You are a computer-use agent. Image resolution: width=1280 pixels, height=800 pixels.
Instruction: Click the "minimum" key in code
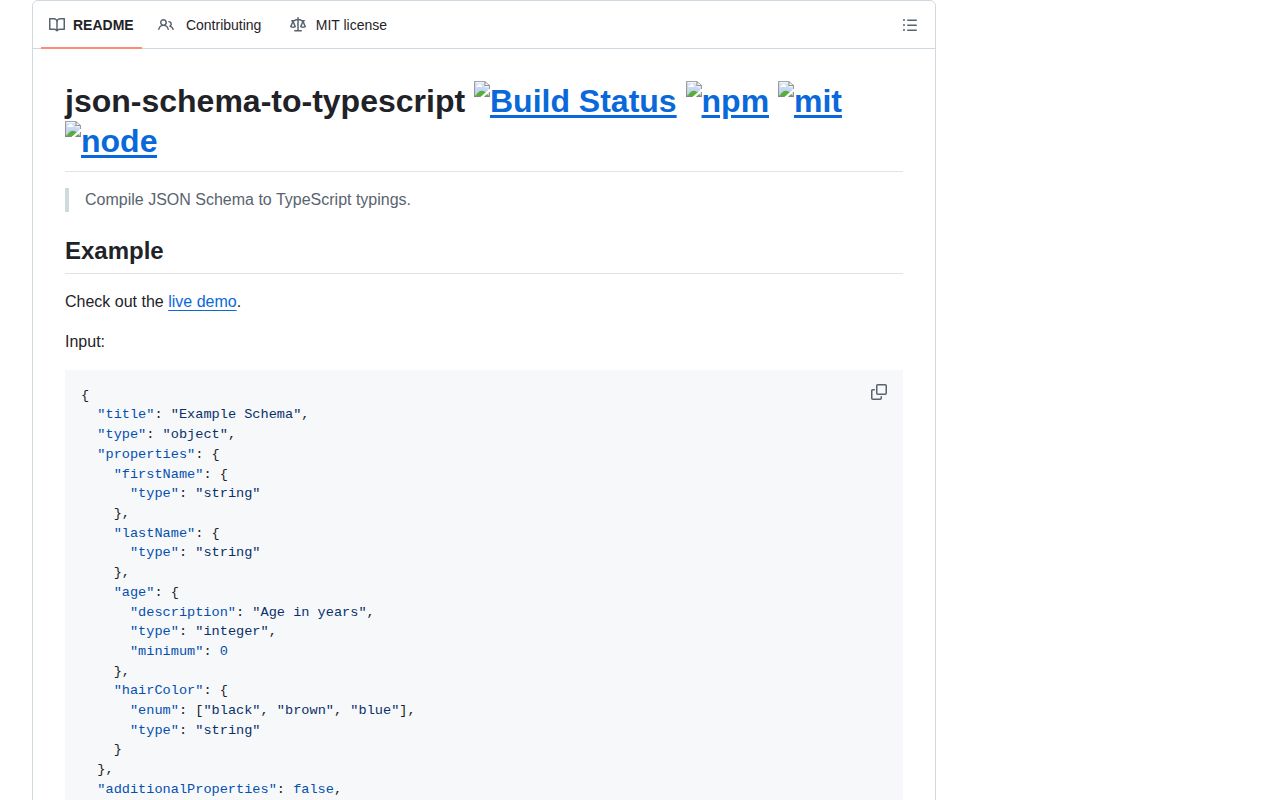pos(166,651)
